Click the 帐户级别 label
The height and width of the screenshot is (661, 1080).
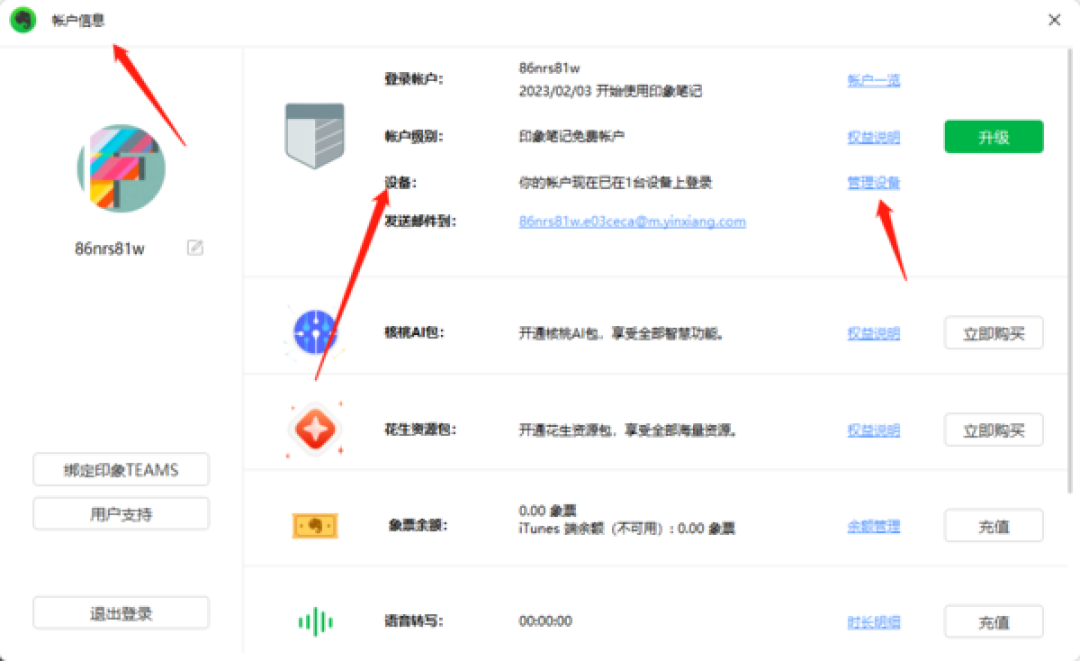[x=413, y=136]
